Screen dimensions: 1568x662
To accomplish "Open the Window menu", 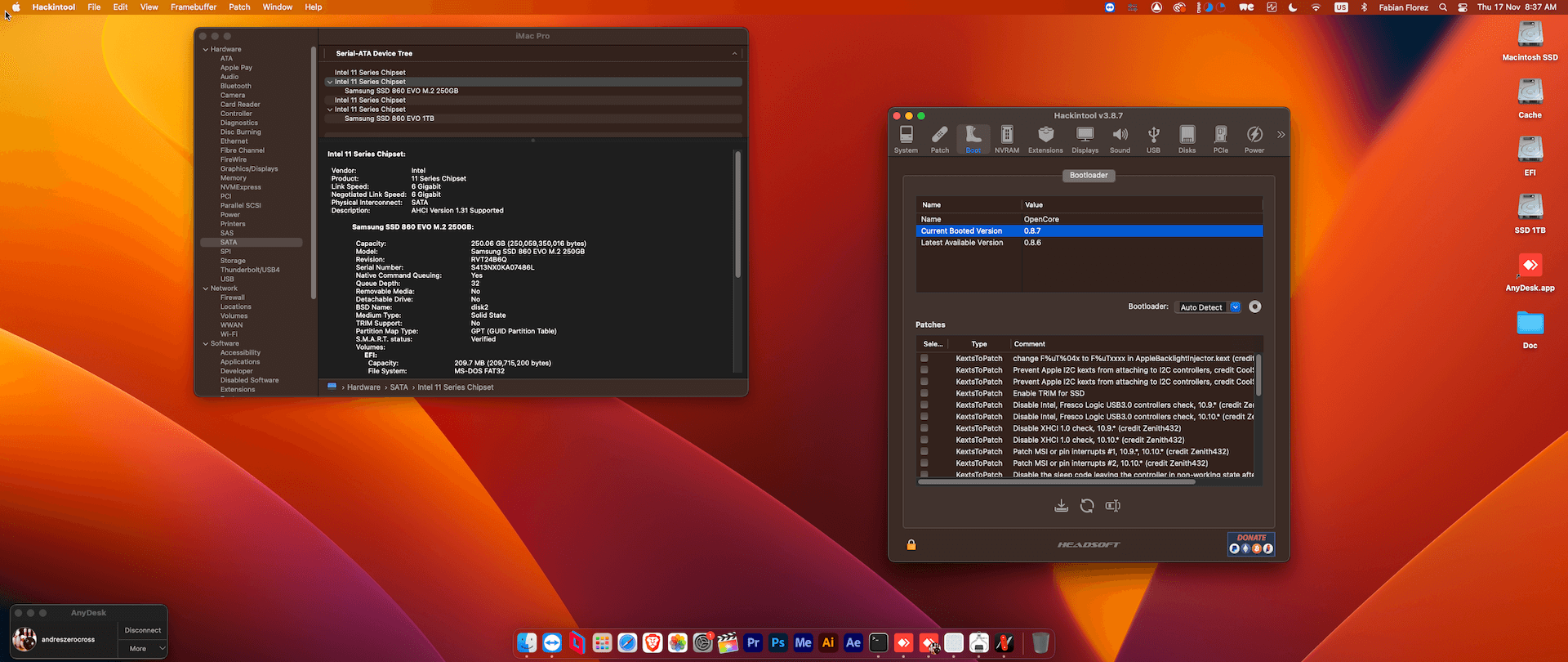I will click(278, 7).
